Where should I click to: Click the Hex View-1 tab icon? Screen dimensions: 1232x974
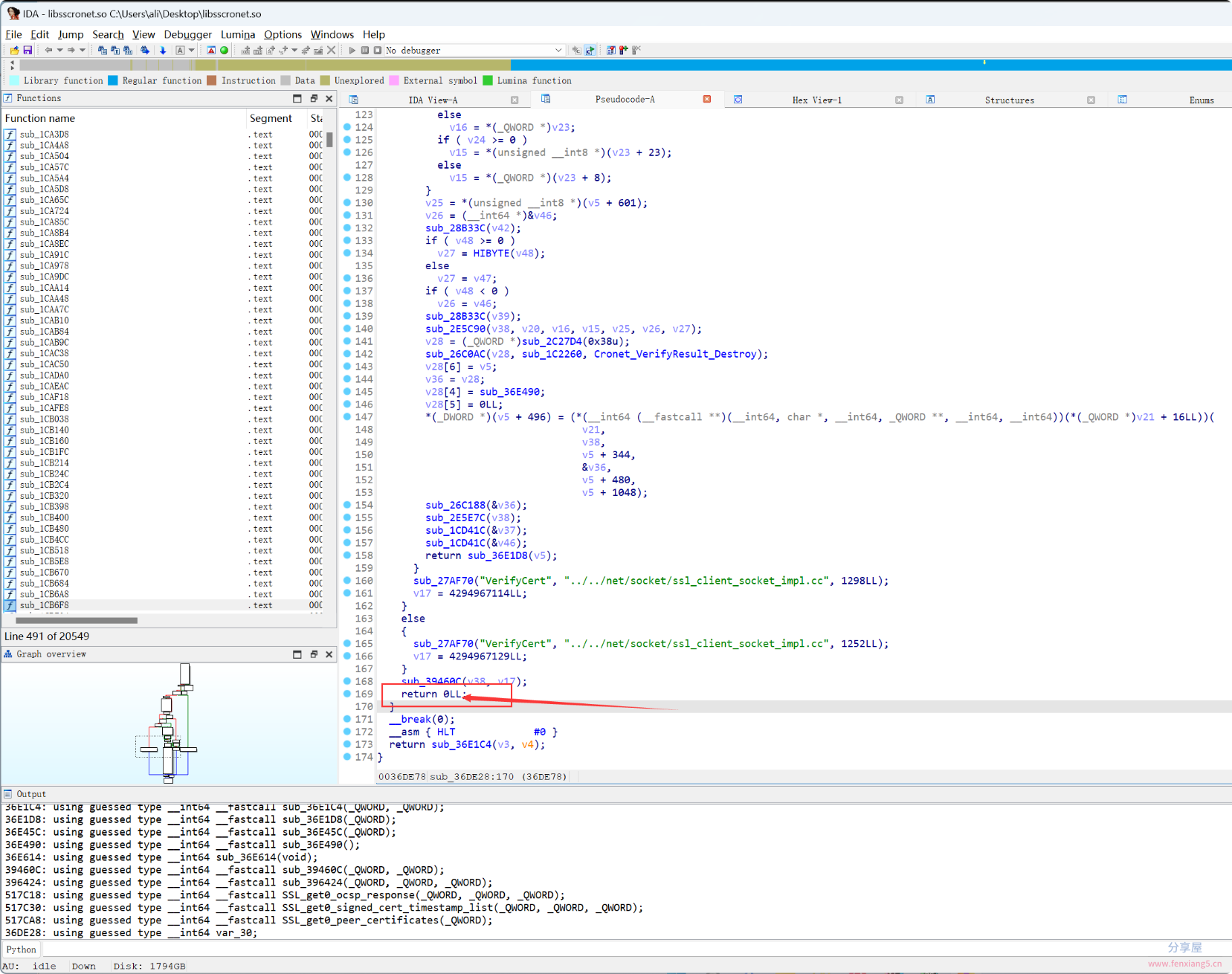738,100
